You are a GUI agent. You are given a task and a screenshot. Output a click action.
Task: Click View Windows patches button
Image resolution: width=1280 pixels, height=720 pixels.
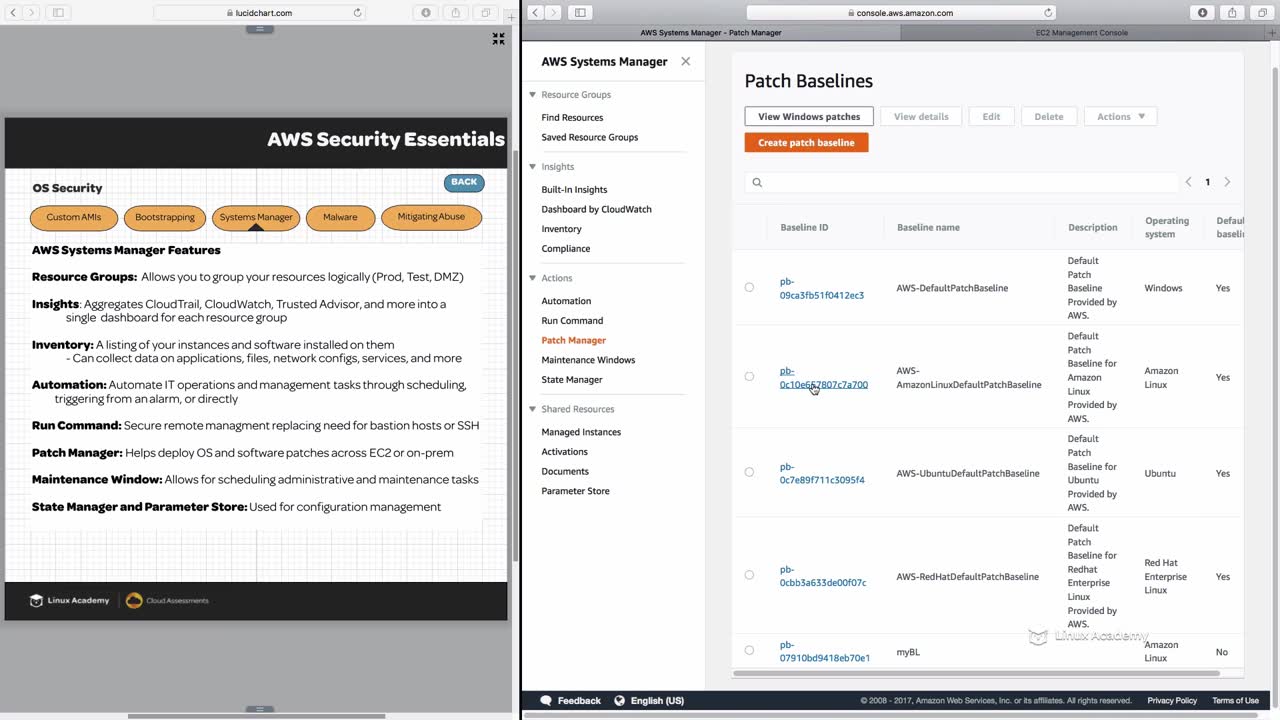click(809, 116)
